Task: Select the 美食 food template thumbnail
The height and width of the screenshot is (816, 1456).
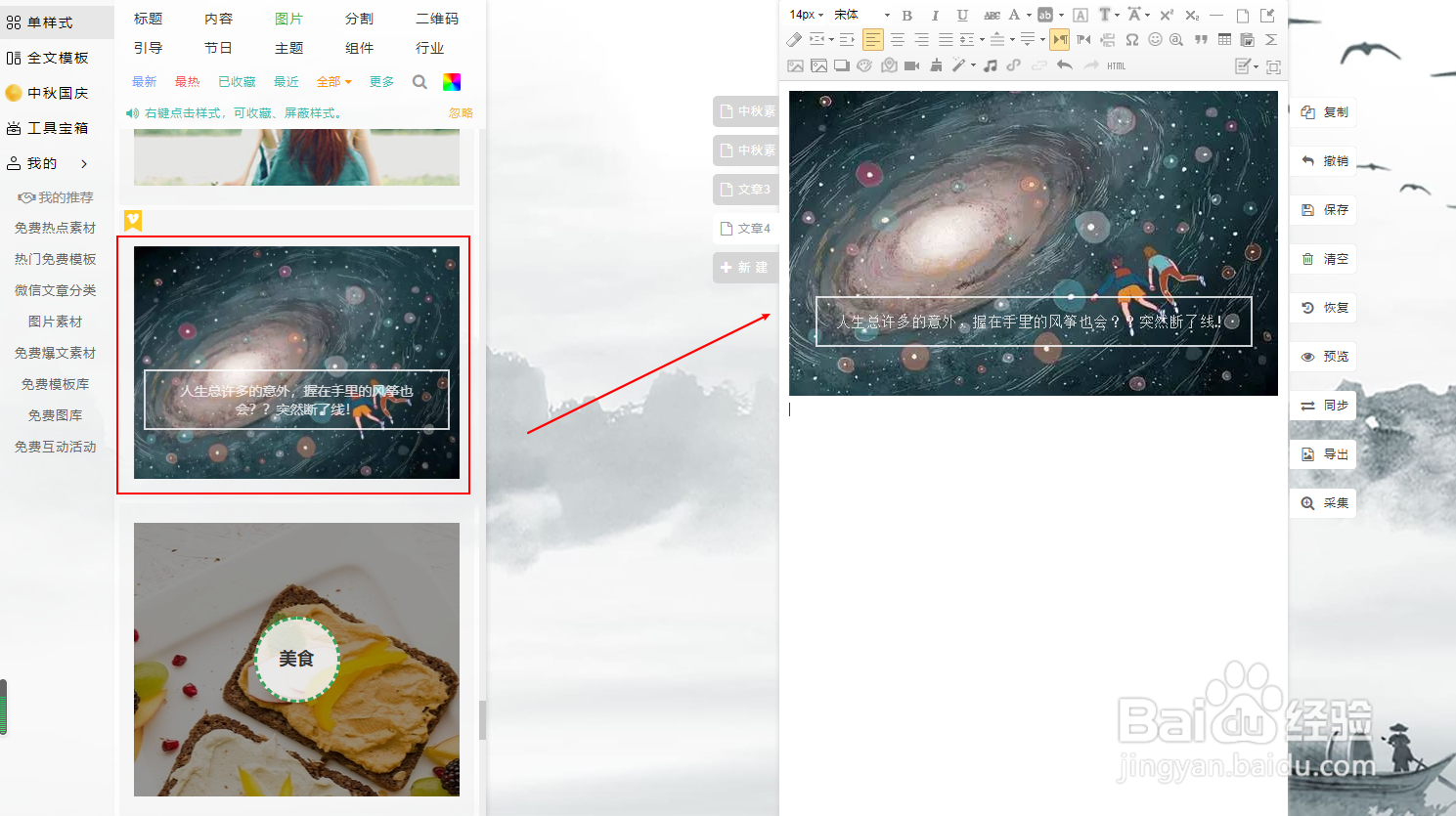Action: click(x=296, y=660)
